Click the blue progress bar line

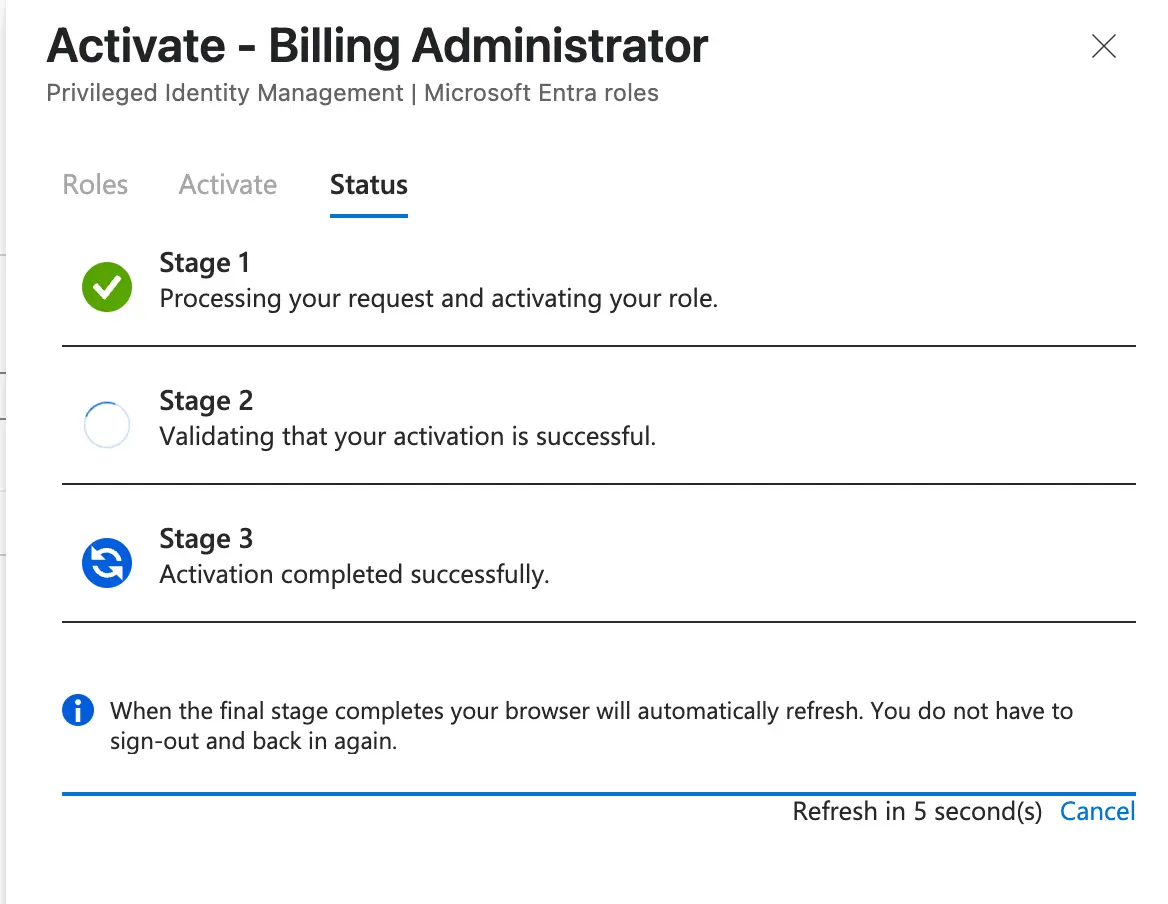click(x=598, y=794)
